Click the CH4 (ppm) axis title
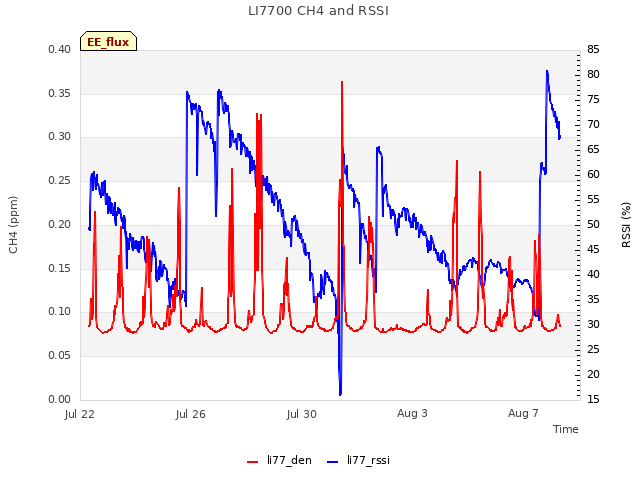Viewport: 640px width, 480px height. click(x=13, y=225)
